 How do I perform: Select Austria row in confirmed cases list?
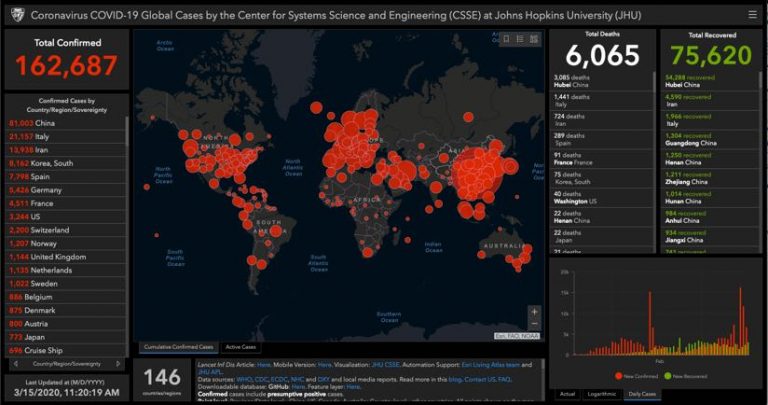pos(66,324)
